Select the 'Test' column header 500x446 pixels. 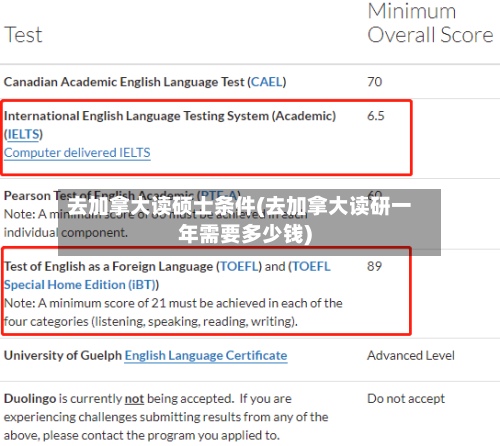23,35
